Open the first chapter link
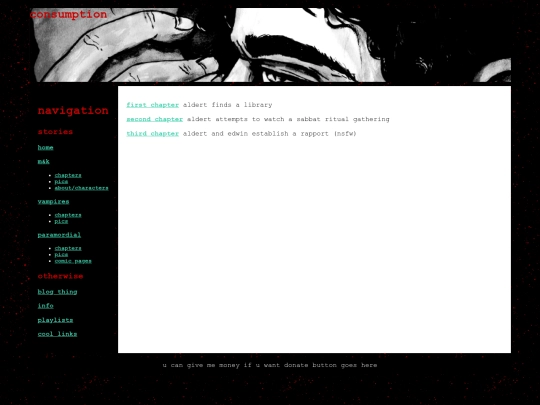Viewport: 540px width, 405px height. 153,105
